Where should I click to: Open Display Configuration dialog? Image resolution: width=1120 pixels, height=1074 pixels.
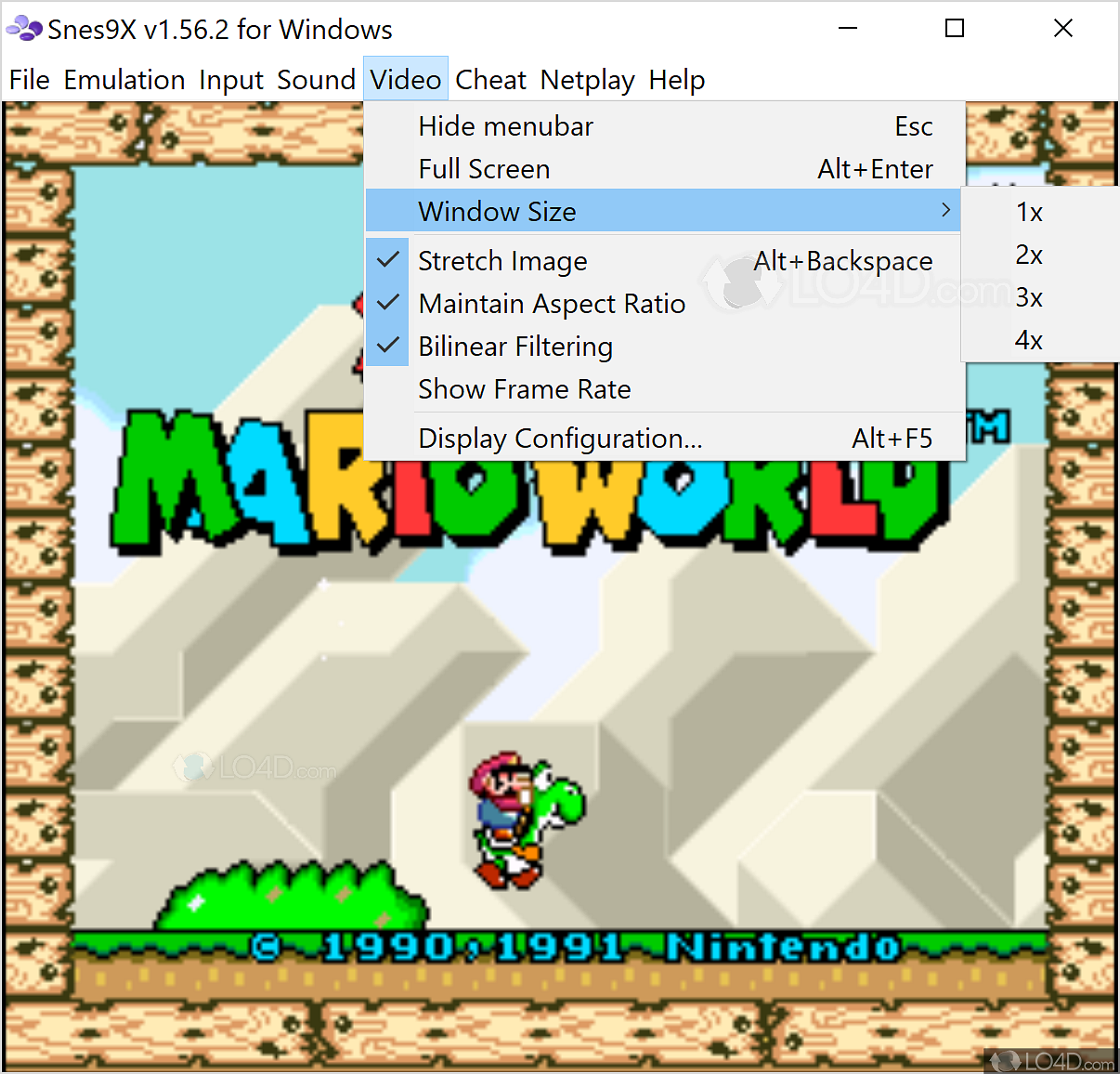665,439
